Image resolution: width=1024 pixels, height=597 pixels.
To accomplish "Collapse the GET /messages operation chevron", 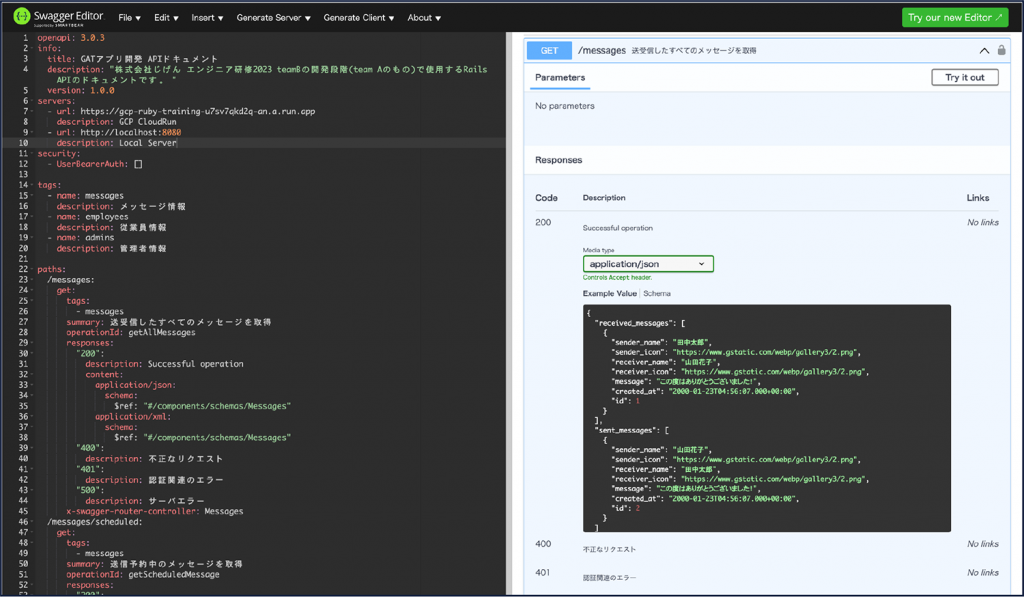I will click(x=983, y=50).
